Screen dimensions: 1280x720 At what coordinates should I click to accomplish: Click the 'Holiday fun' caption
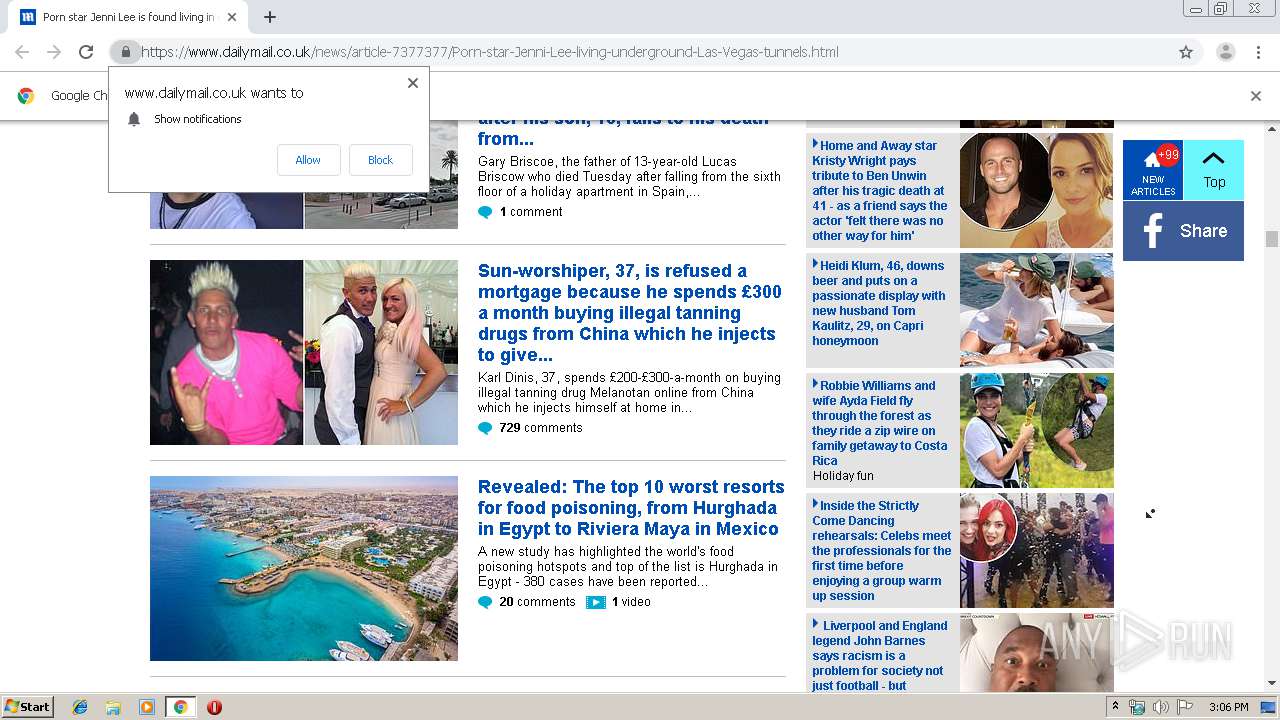843,476
